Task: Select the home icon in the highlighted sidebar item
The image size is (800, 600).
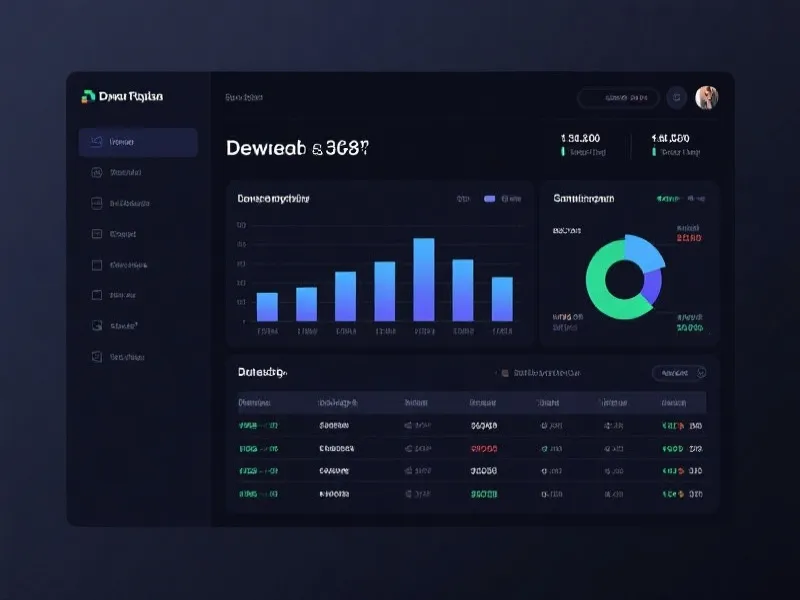Action: (96, 143)
